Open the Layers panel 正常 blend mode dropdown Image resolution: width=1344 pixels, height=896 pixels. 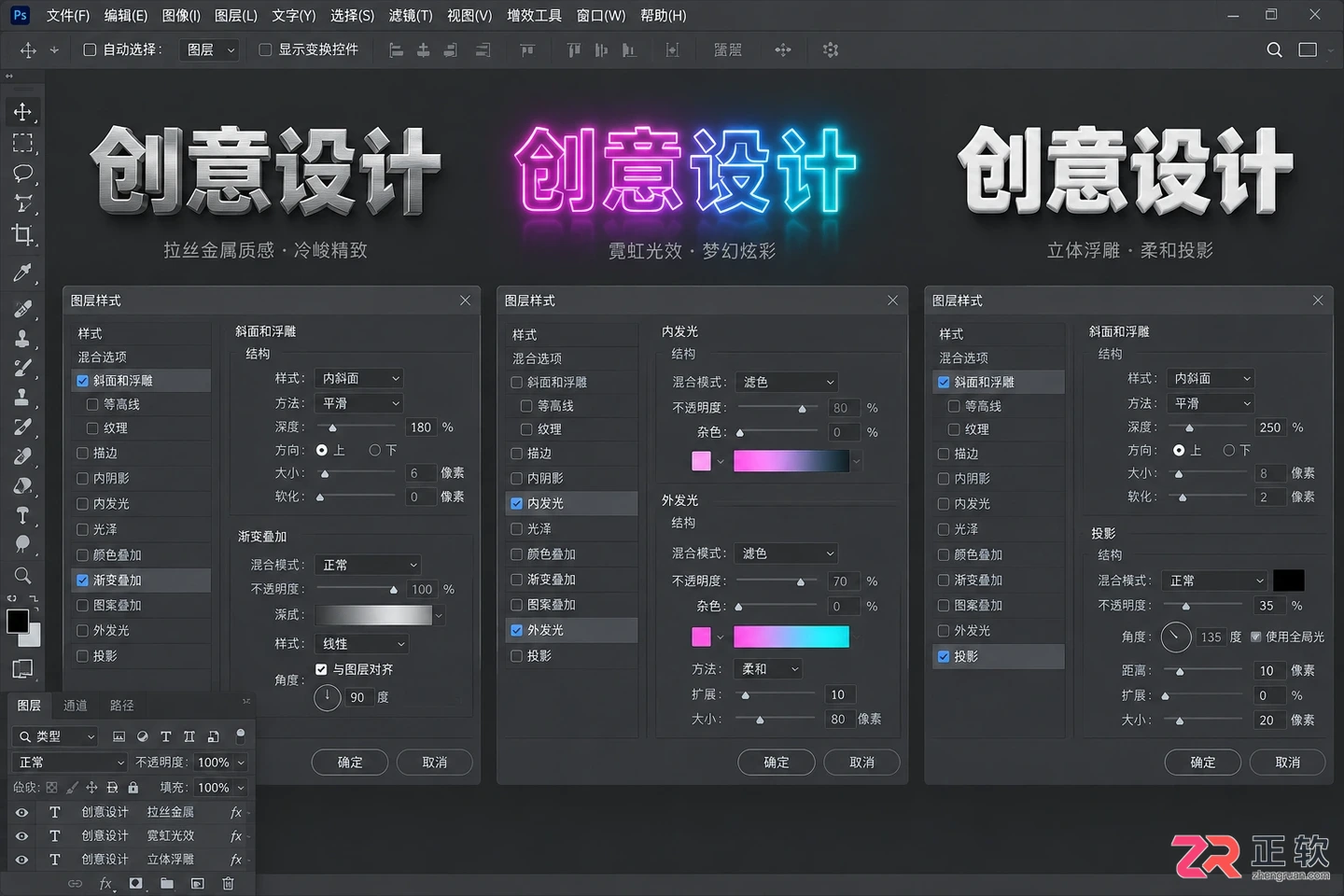[68, 763]
